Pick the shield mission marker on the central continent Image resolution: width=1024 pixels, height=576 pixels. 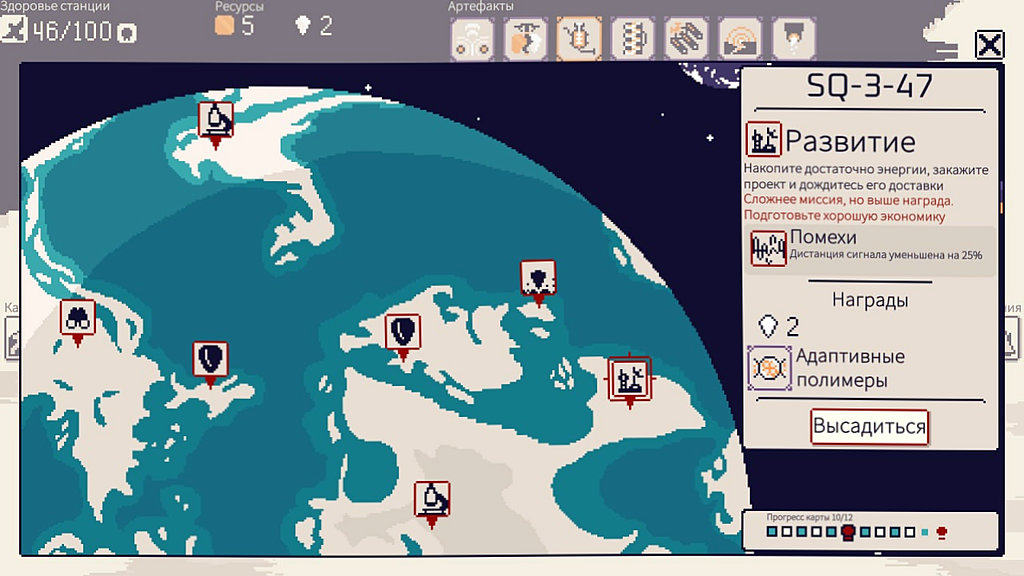click(x=402, y=333)
